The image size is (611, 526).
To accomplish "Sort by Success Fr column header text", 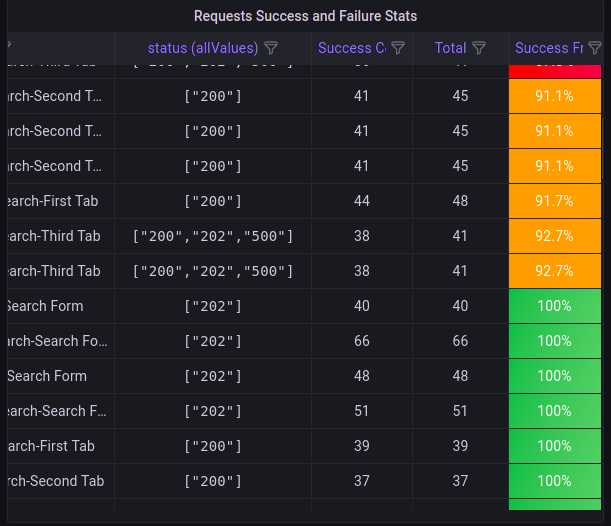I will click(x=548, y=48).
